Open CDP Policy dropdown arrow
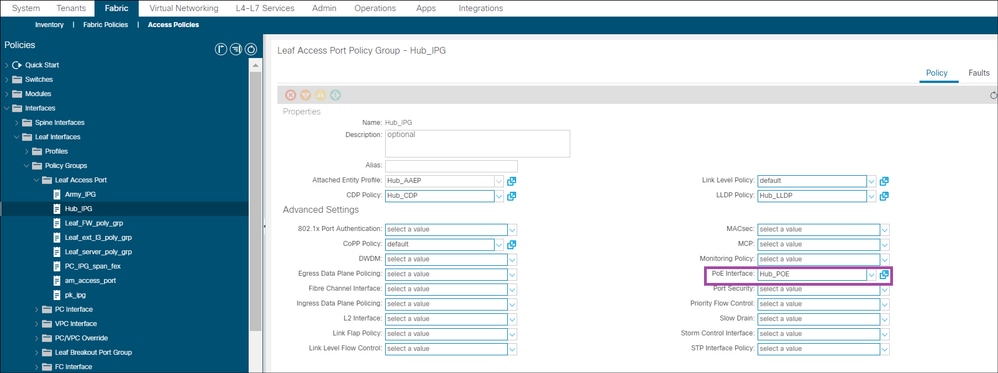Image resolution: width=998 pixels, height=373 pixels. [499, 196]
